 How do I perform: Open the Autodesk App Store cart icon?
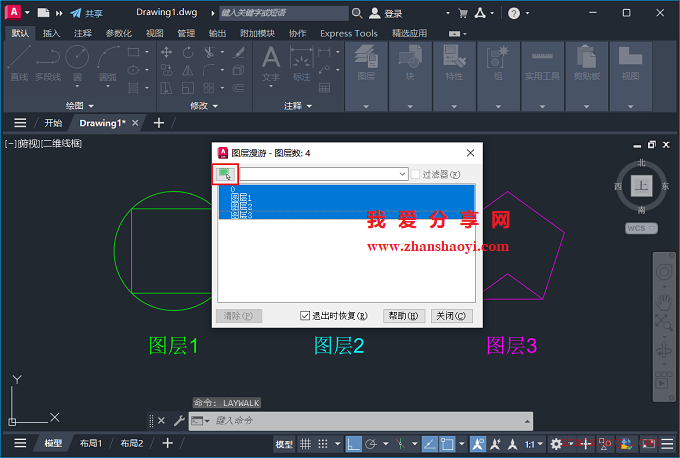pos(463,13)
